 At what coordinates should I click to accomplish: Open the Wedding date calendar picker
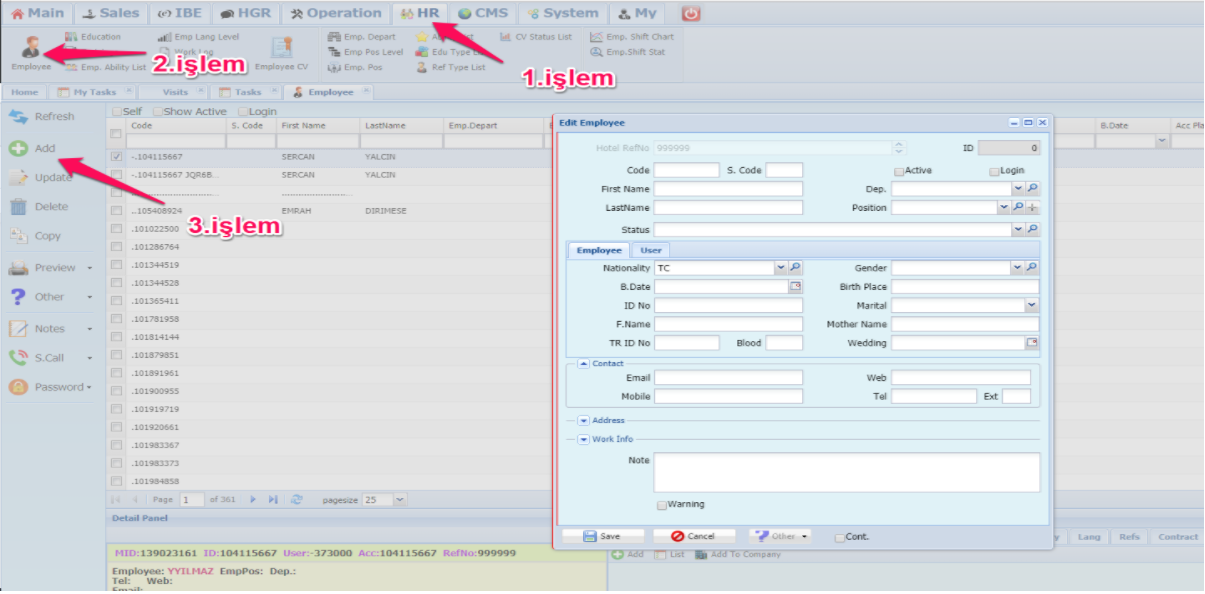pyautogui.click(x=1032, y=343)
